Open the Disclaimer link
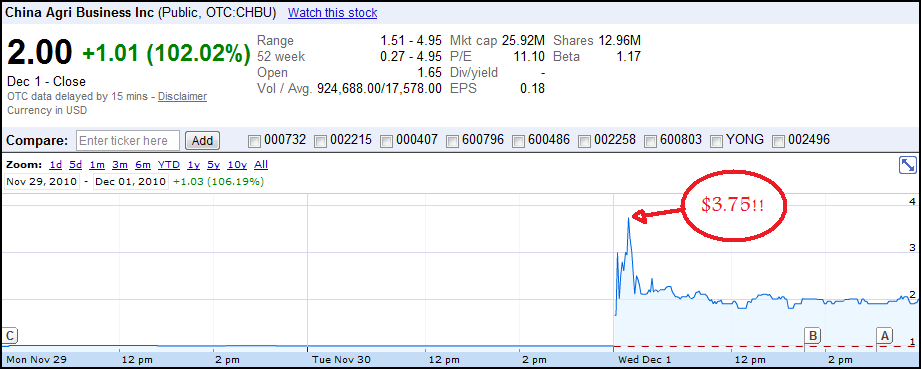The height and width of the screenshot is (369, 921). [x=182, y=96]
